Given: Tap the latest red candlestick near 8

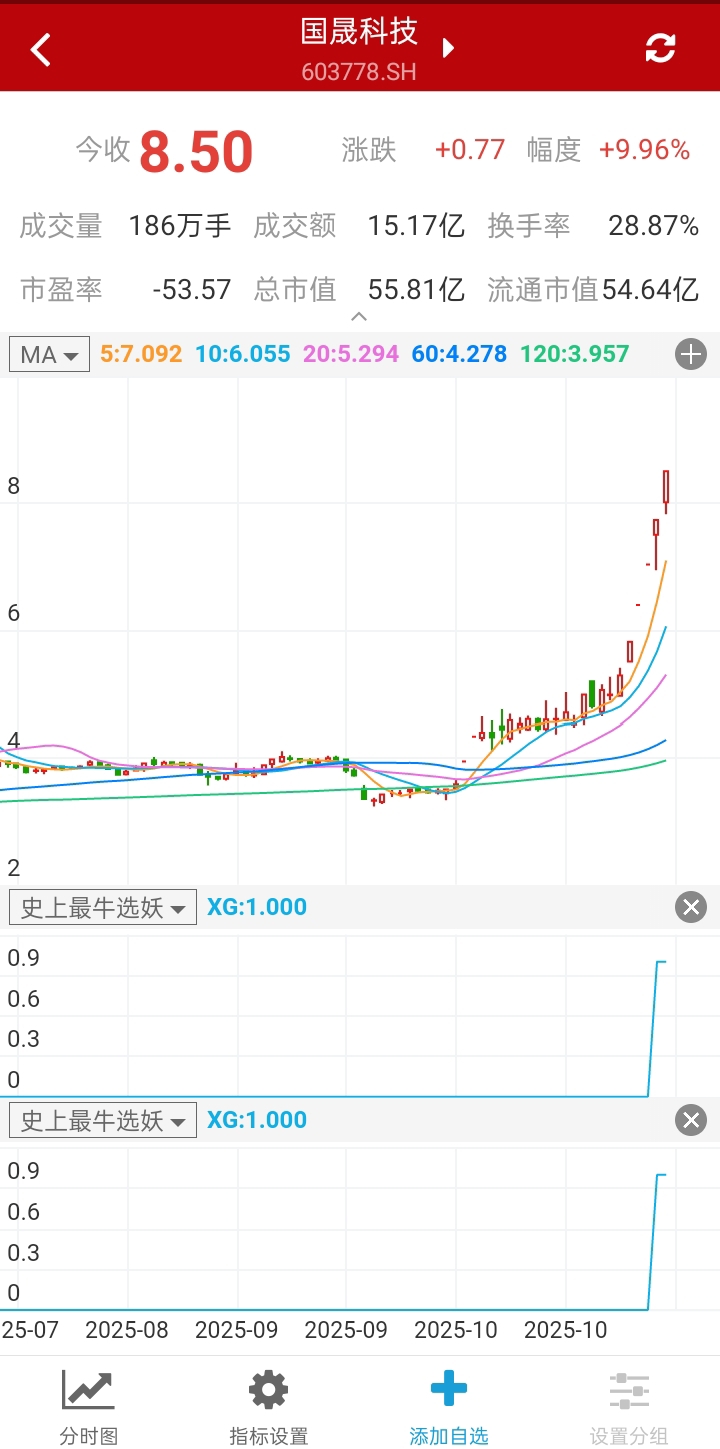Looking at the screenshot, I should [666, 490].
